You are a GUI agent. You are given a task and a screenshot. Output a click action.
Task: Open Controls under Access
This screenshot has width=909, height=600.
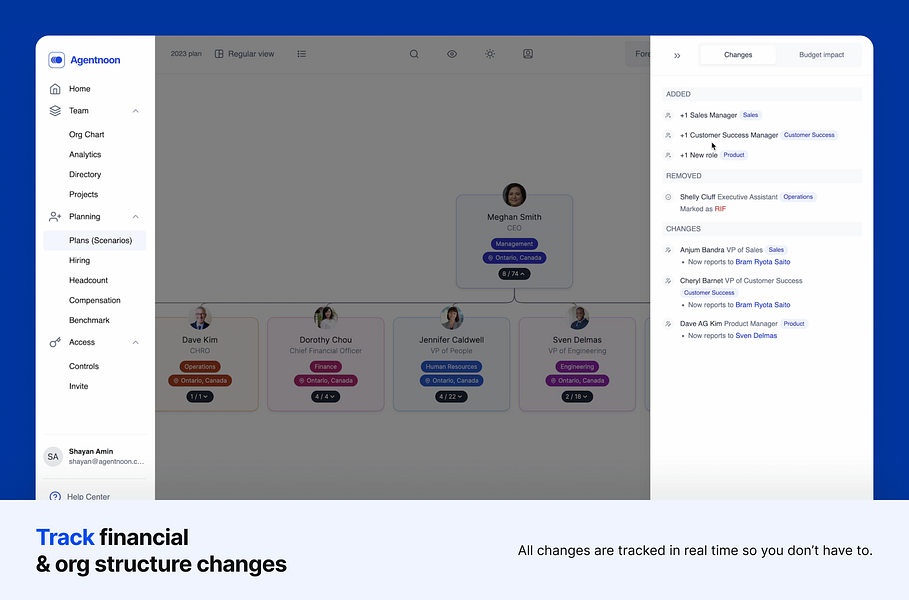84,366
